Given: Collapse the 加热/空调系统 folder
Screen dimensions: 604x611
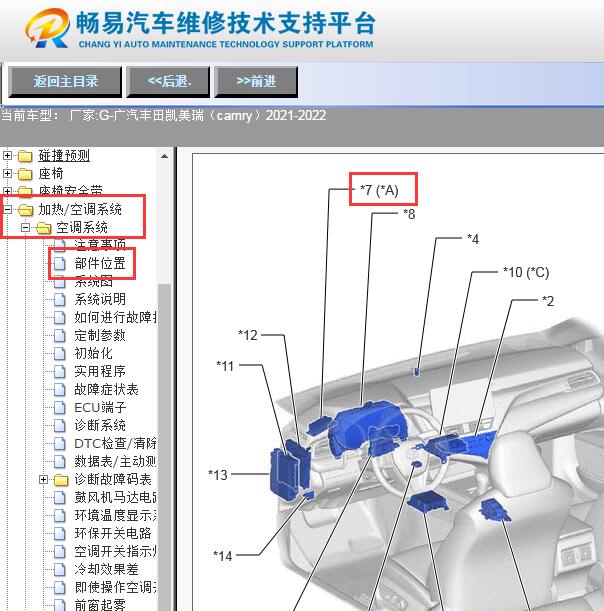Looking at the screenshot, I should (x=7, y=210).
